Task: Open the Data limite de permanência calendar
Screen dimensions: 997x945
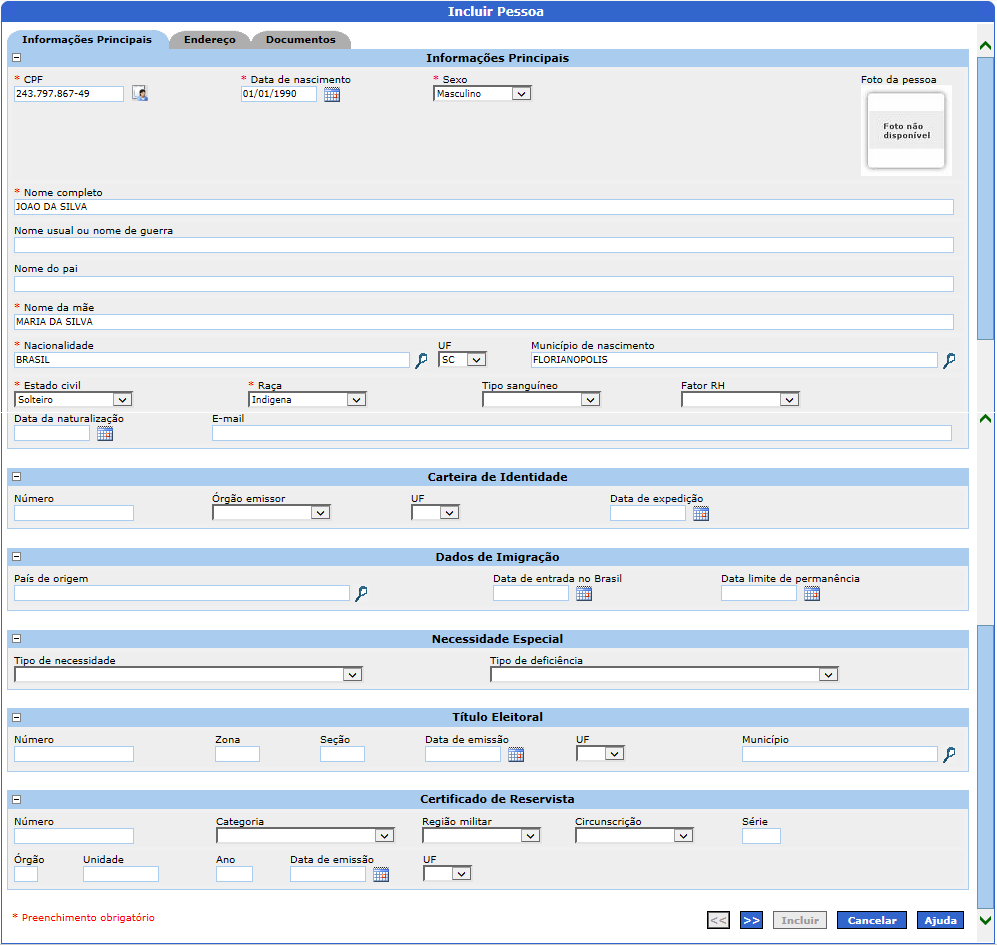Action: point(812,593)
